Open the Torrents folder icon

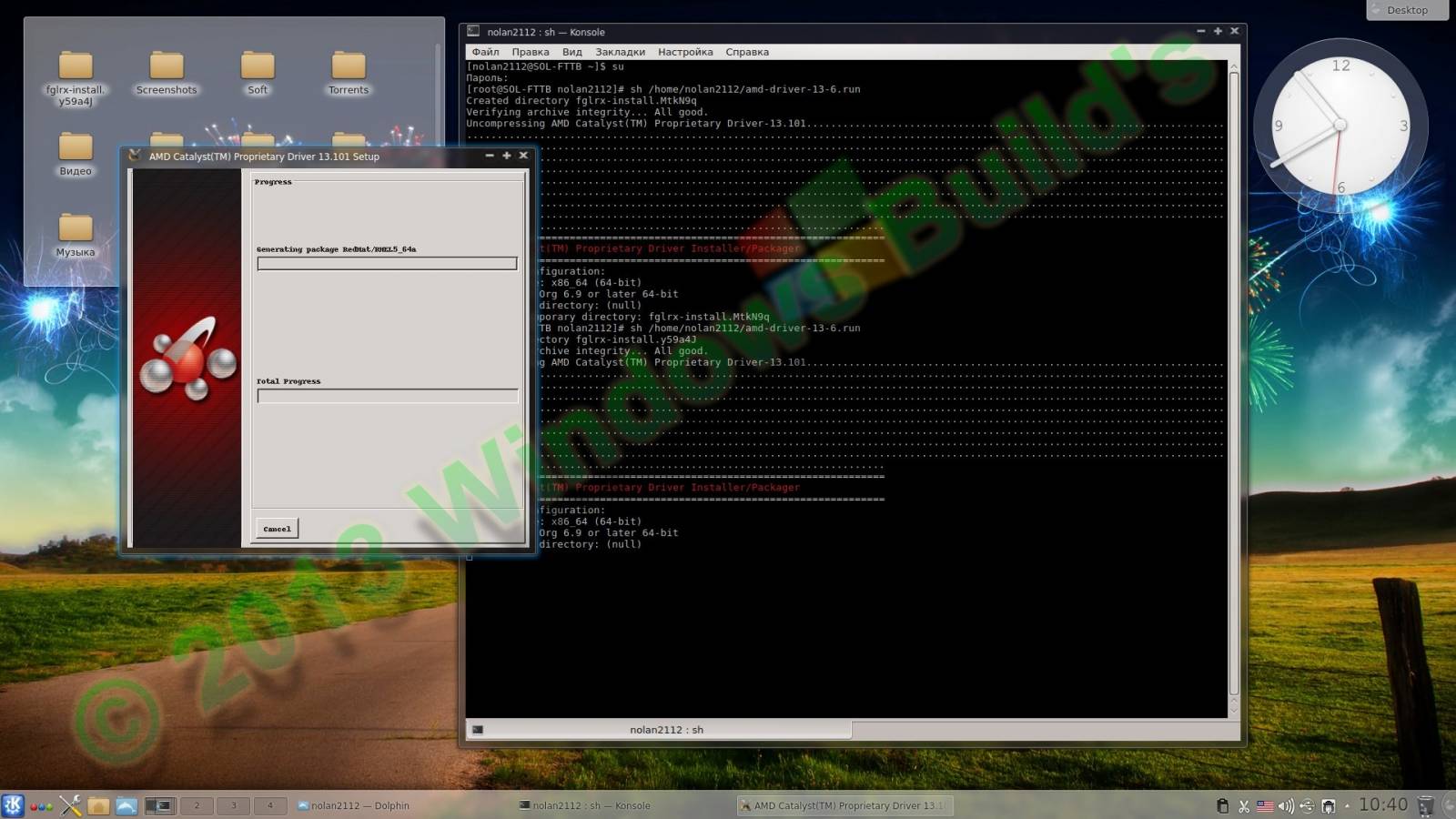349,73
